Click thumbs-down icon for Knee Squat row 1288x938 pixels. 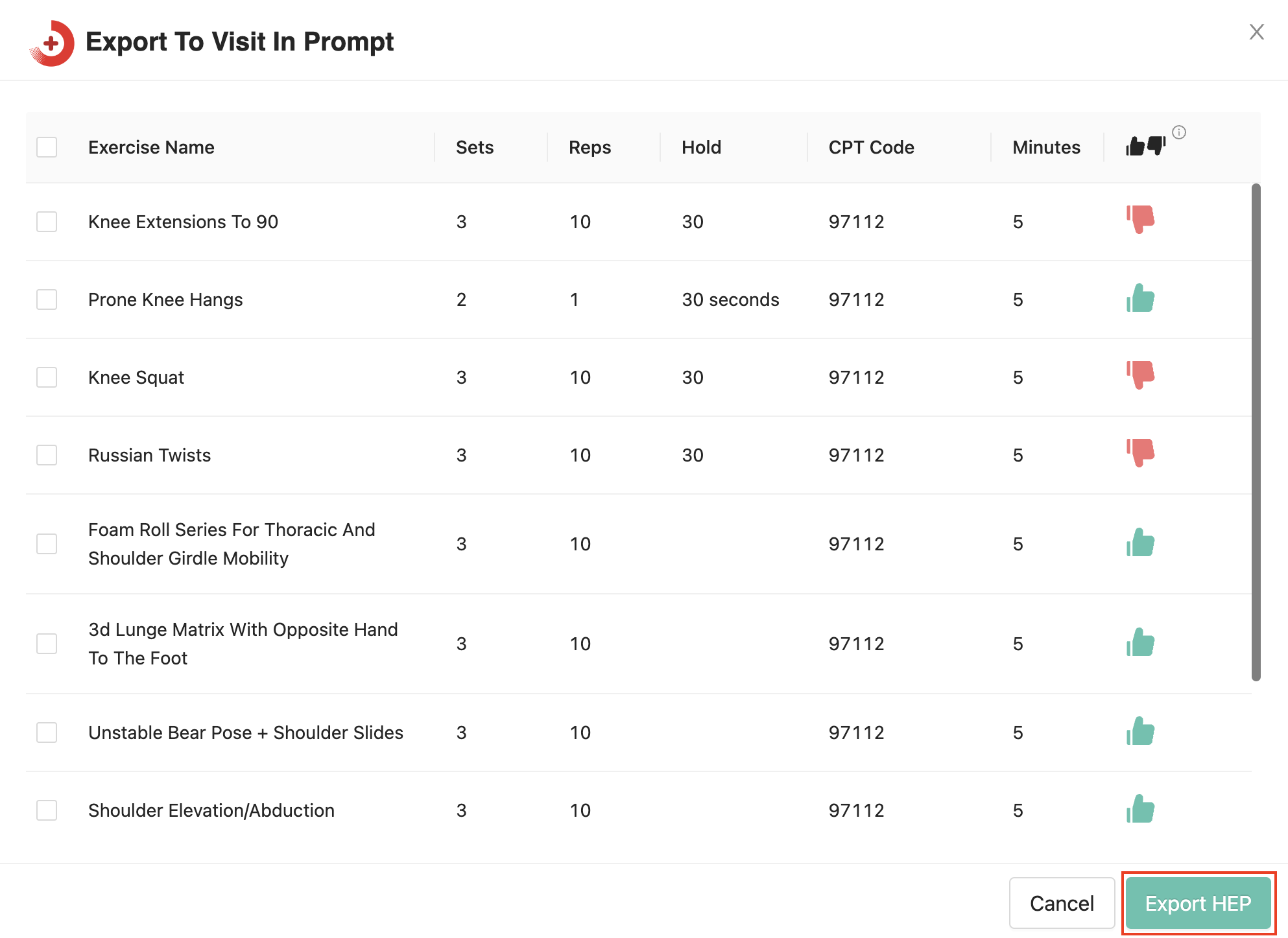1140,375
